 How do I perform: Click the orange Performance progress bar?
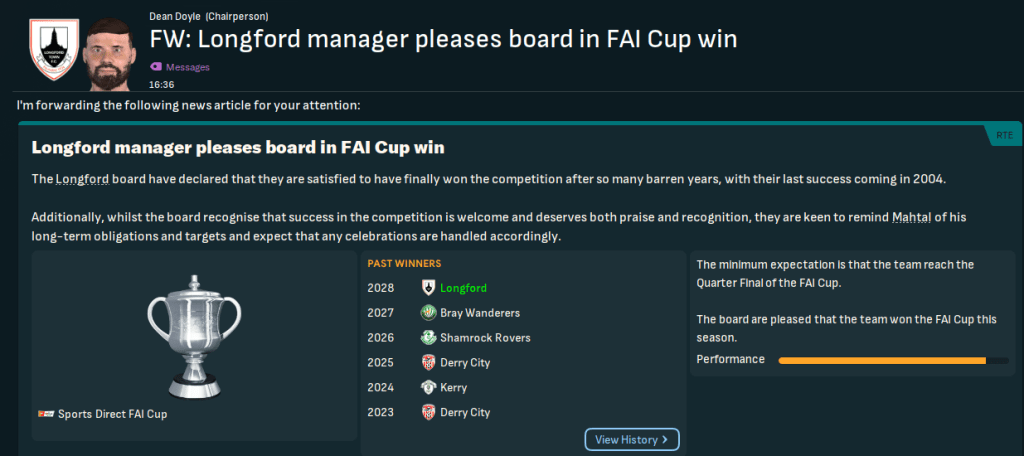pos(882,360)
